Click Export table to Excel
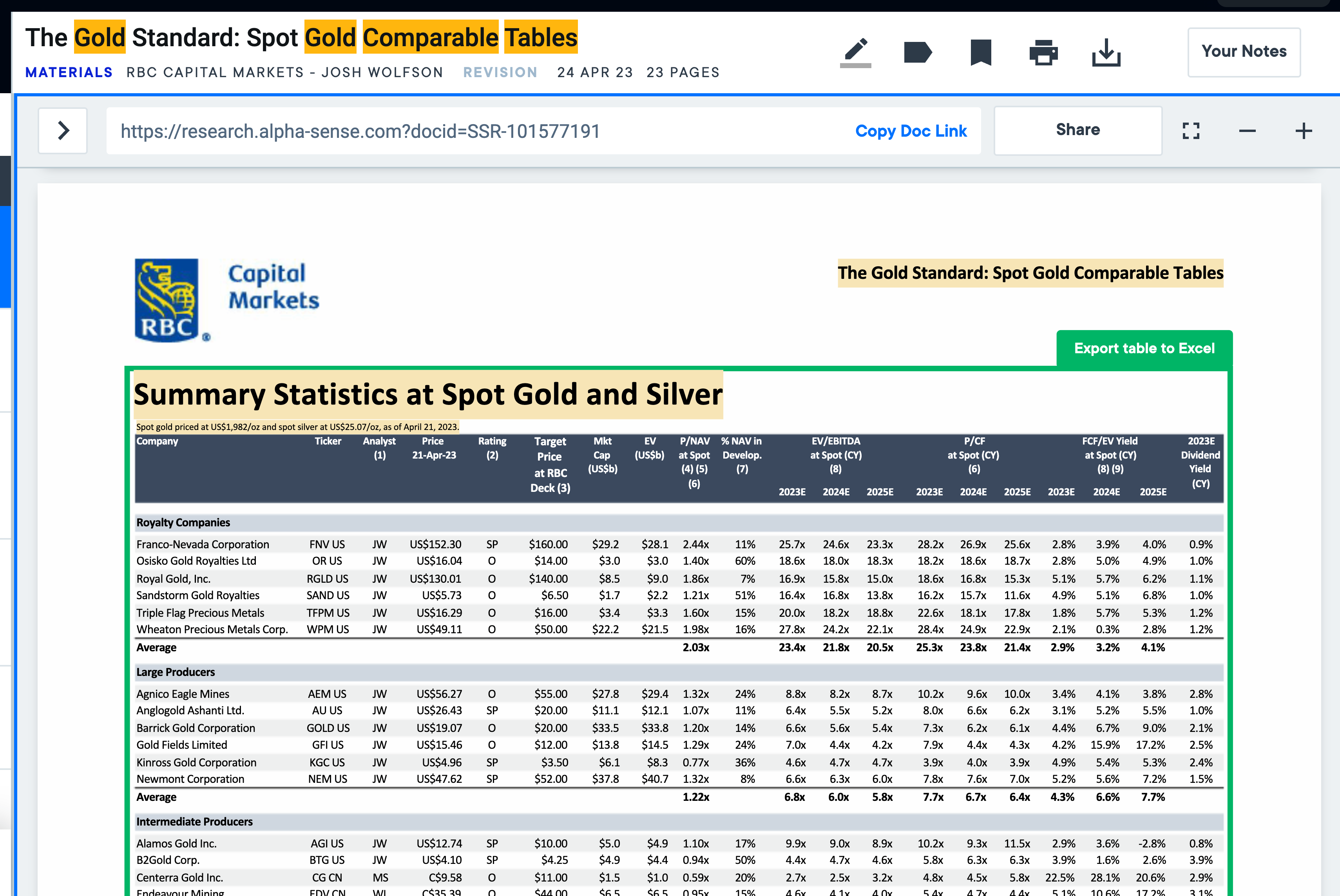This screenshot has width=1340, height=896. click(1144, 348)
